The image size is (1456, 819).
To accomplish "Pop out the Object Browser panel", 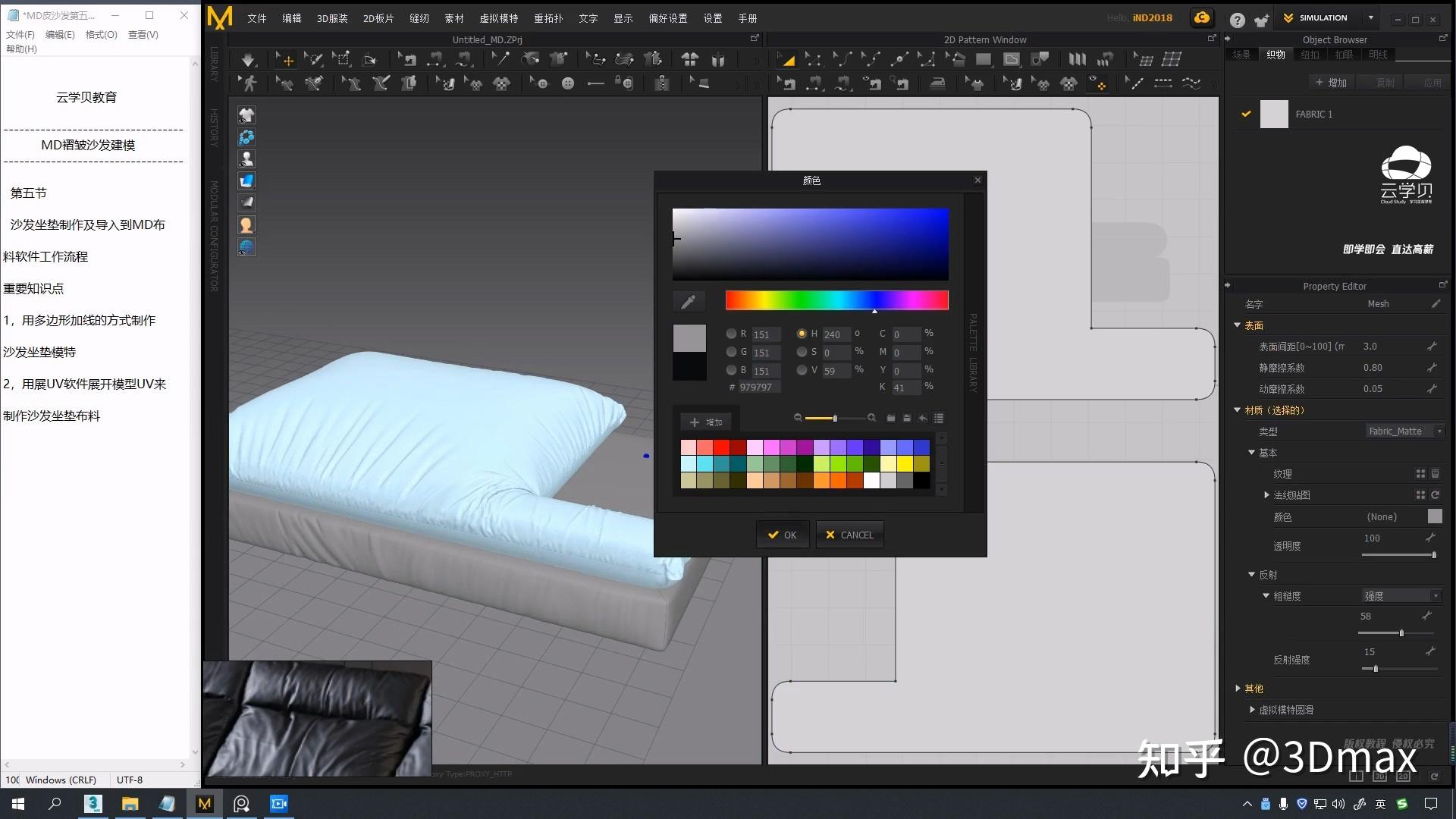I will [1442, 38].
